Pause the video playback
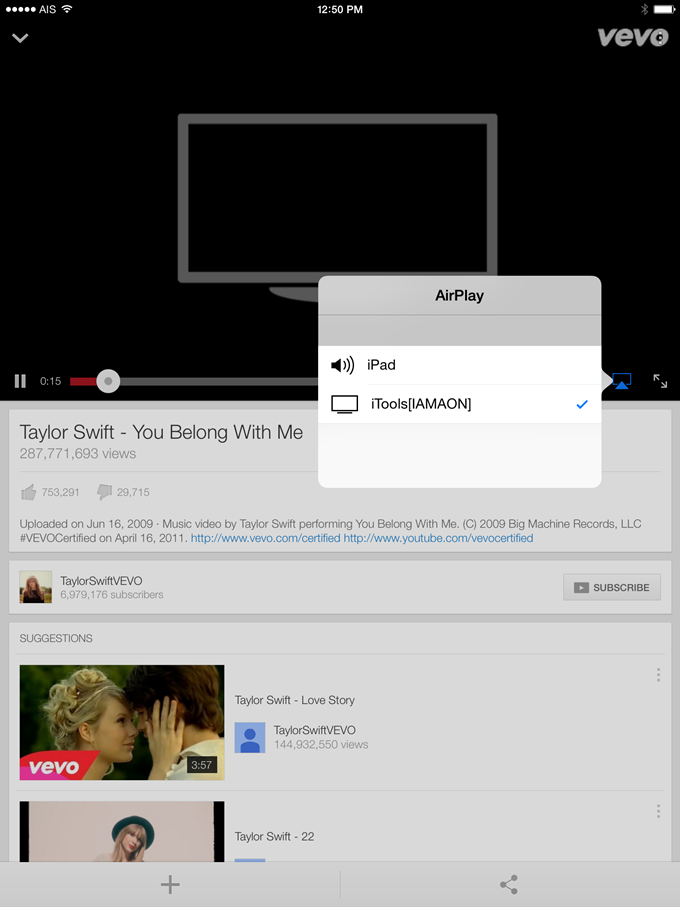 pyautogui.click(x=20, y=381)
